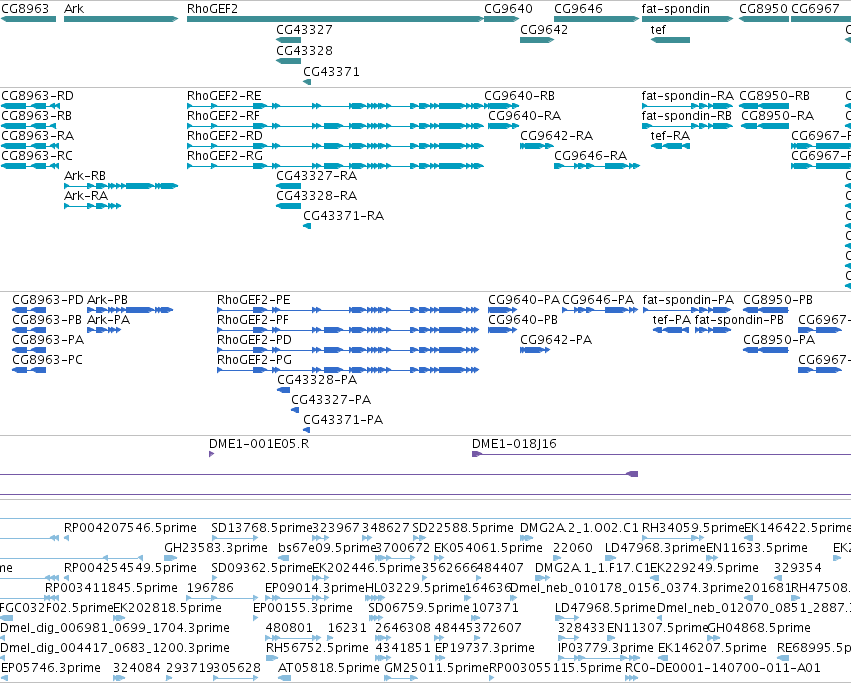
Task: Select protein CG43371-PA
Action: (x=307, y=431)
